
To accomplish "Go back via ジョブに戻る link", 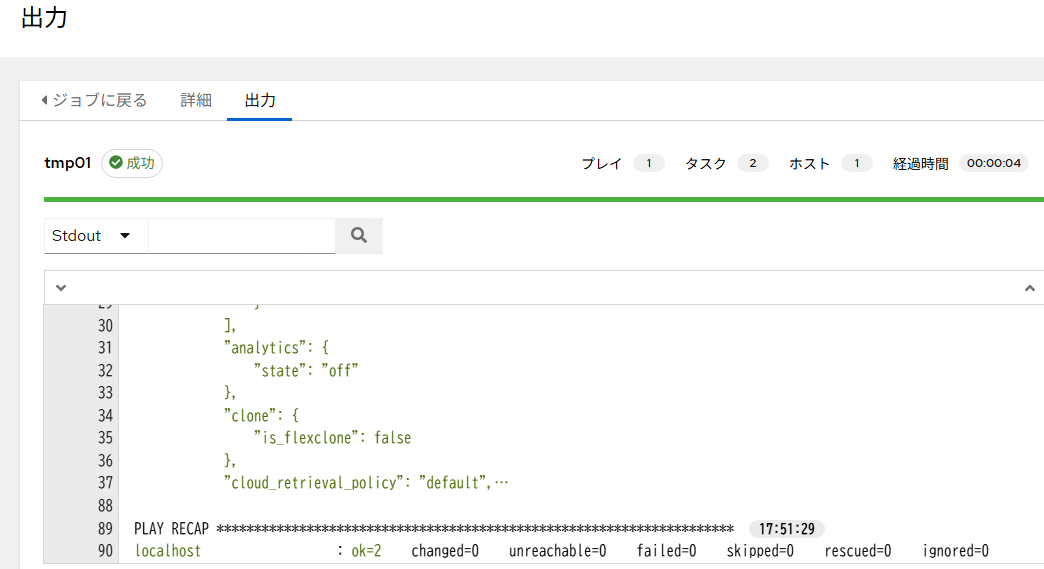I will (94, 100).
